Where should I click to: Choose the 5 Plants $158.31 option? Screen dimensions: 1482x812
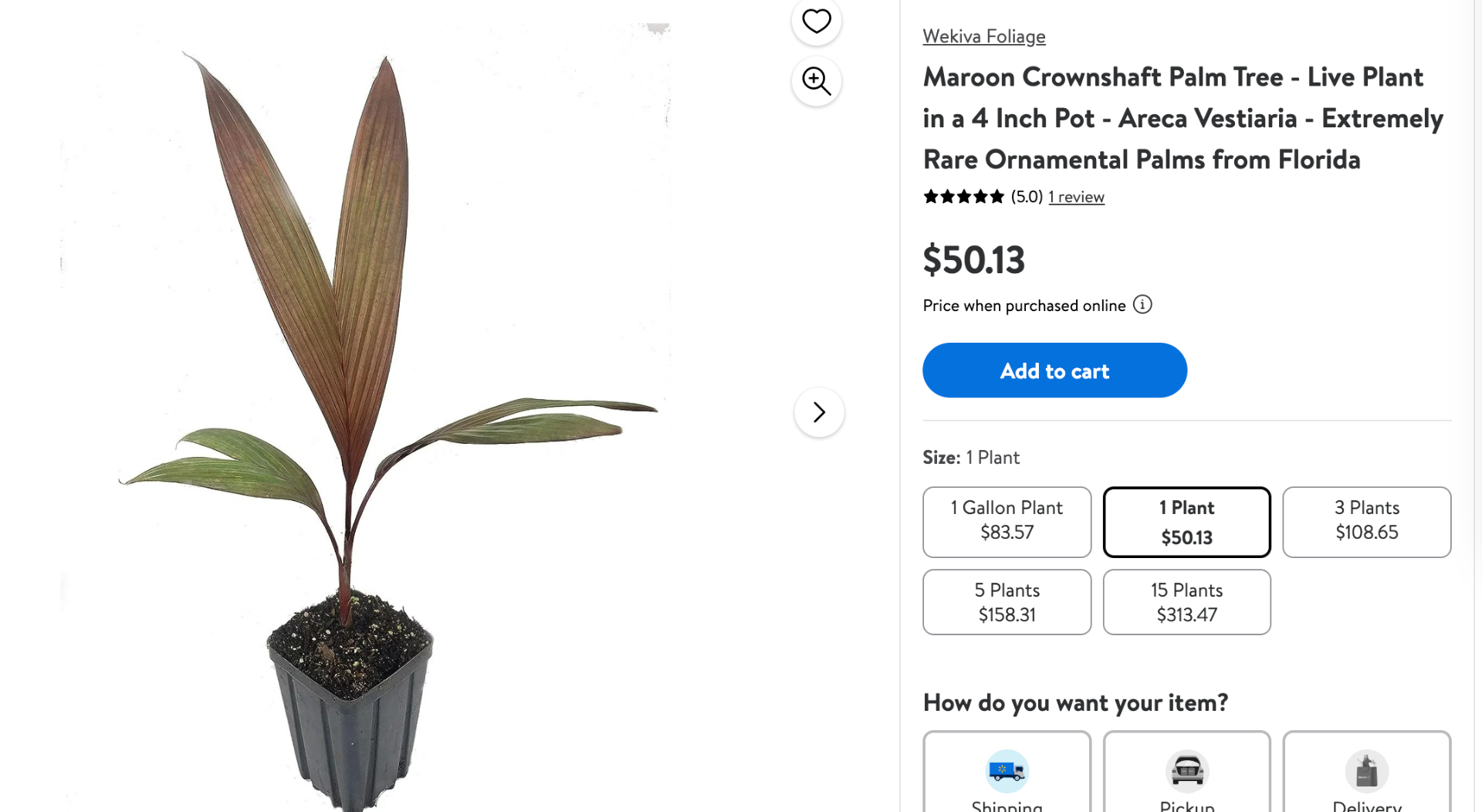[x=1007, y=602]
